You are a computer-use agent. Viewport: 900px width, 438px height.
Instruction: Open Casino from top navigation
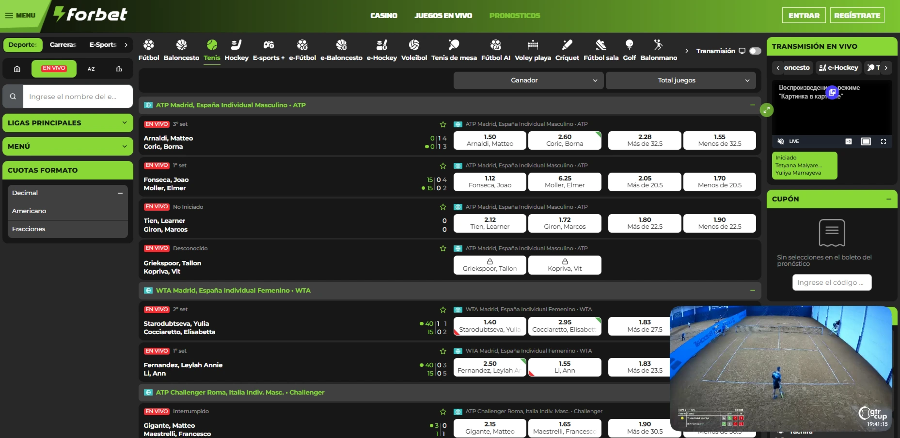(384, 15)
